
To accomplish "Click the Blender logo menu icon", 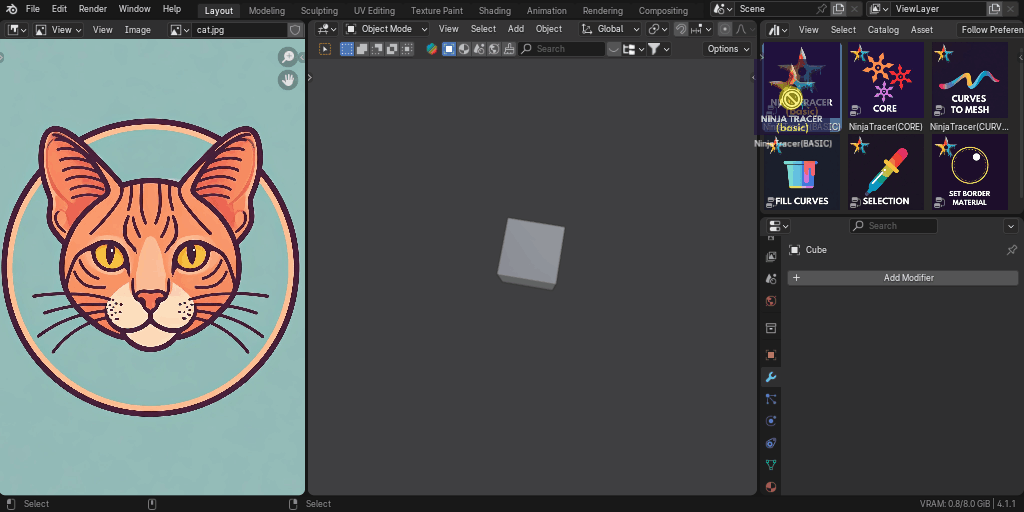I will pos(12,9).
